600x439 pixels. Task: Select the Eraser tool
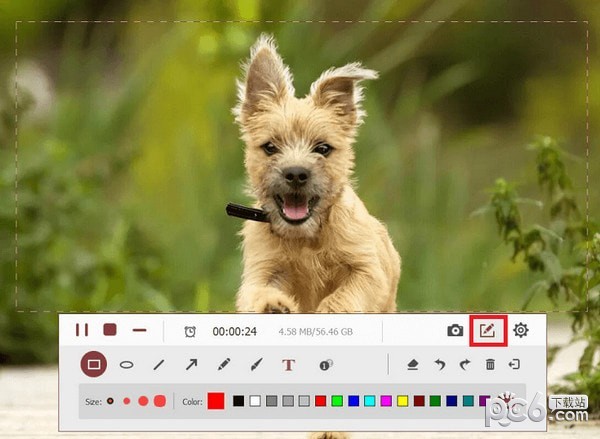click(x=412, y=365)
